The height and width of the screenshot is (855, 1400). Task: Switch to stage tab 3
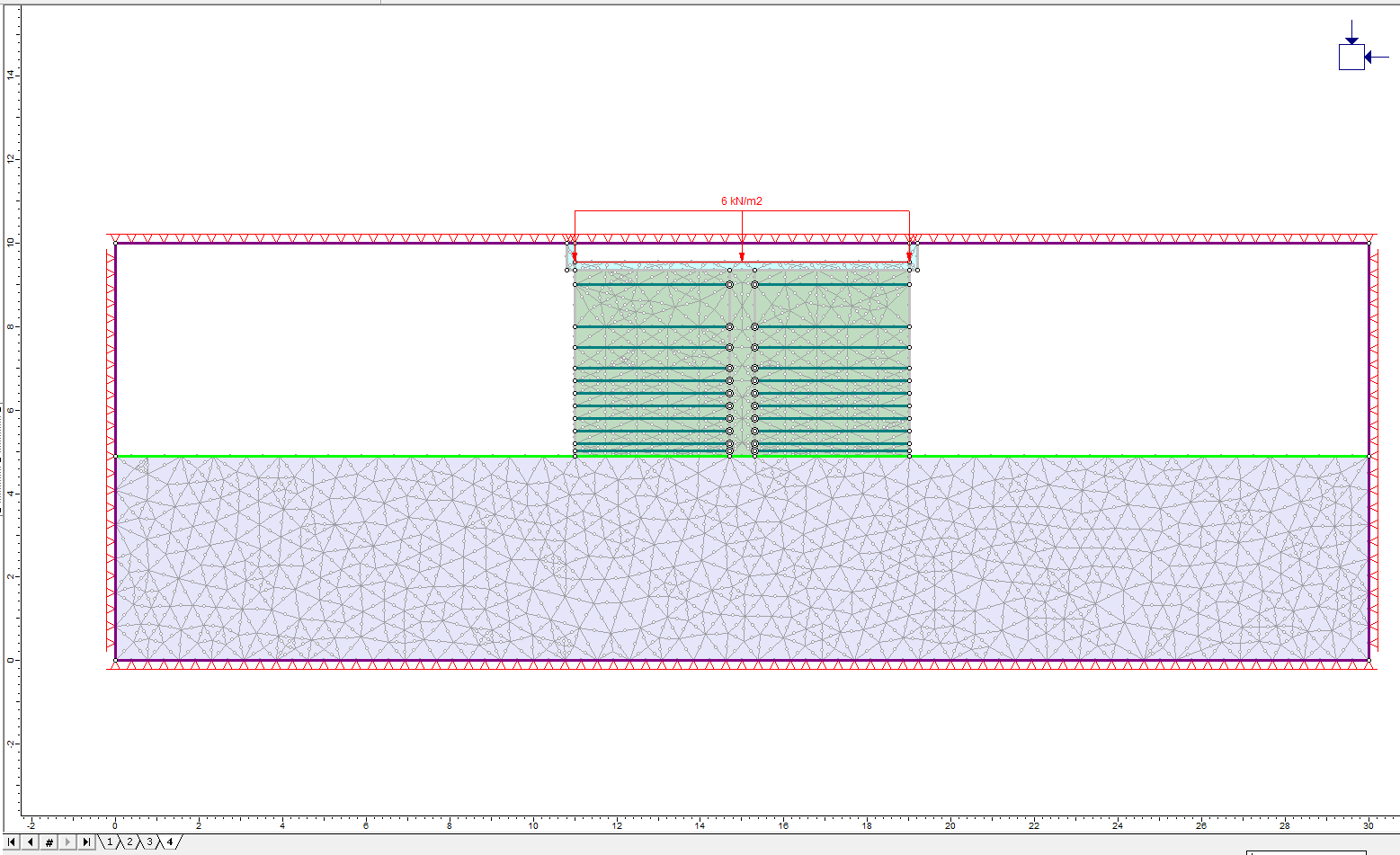[x=149, y=842]
